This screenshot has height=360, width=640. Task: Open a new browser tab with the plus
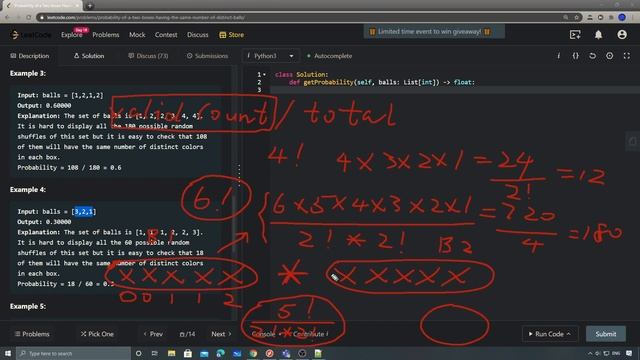click(90, 6)
